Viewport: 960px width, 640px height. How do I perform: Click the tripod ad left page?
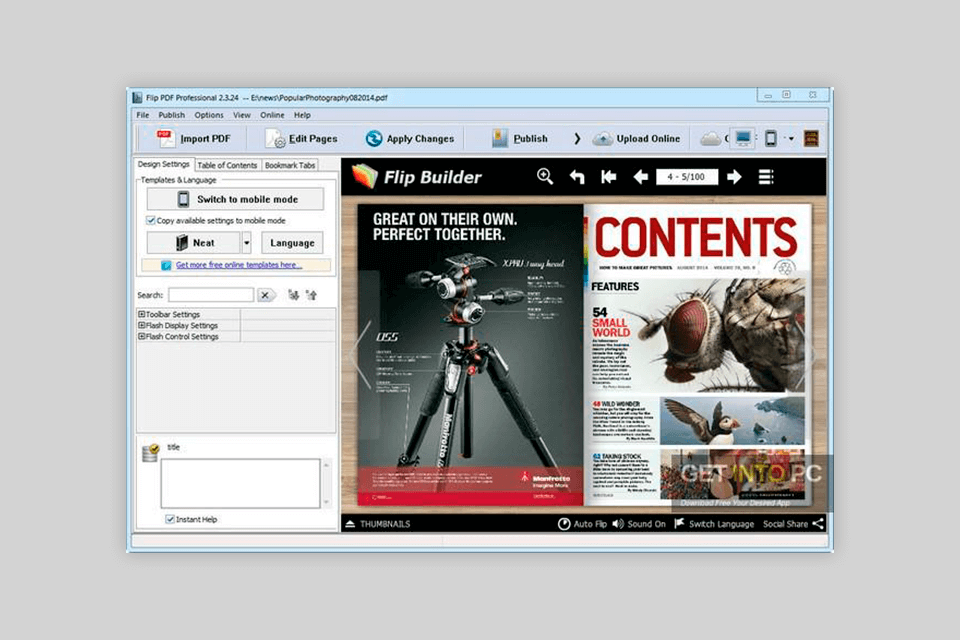pos(470,355)
